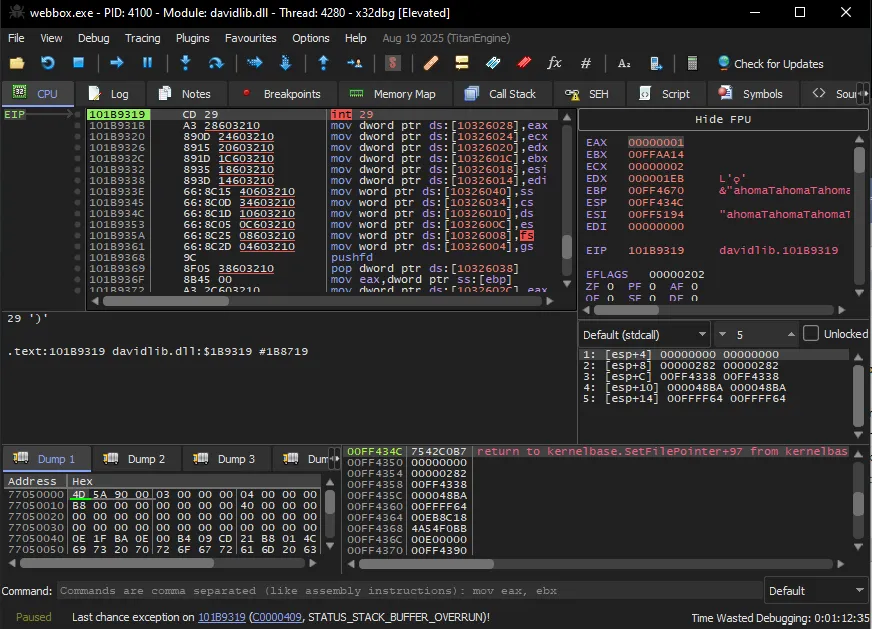The image size is (872, 629).
Task: Restart the debuggee with restart icon
Action: [47, 63]
